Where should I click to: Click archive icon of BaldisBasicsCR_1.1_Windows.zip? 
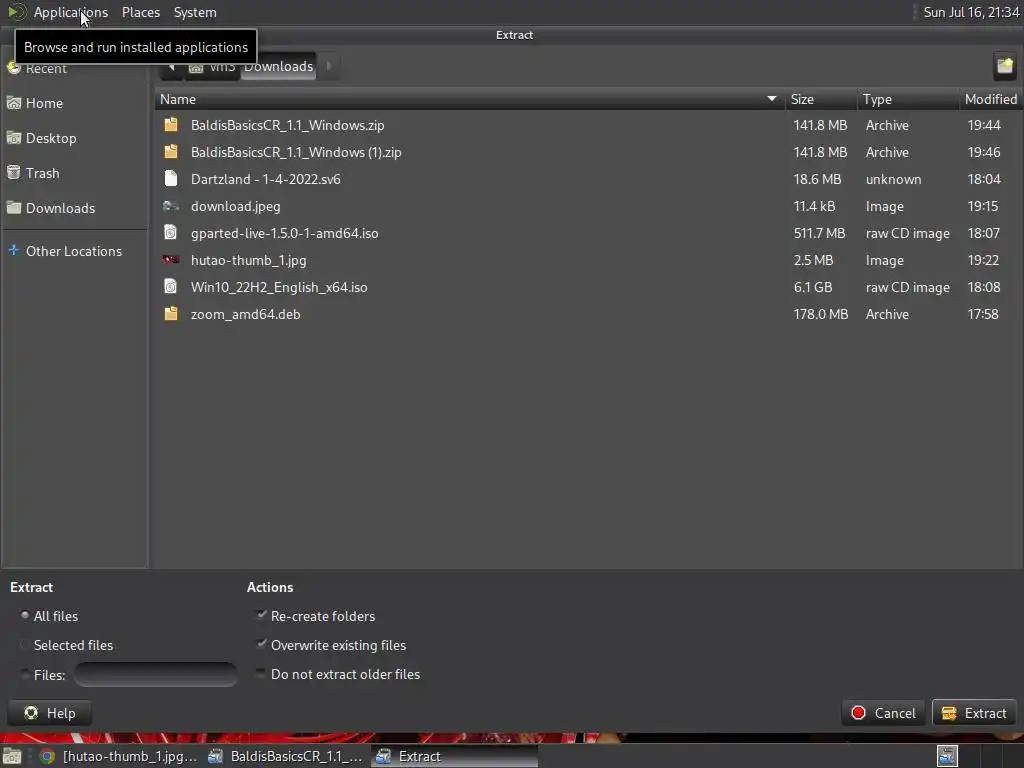tap(170, 125)
